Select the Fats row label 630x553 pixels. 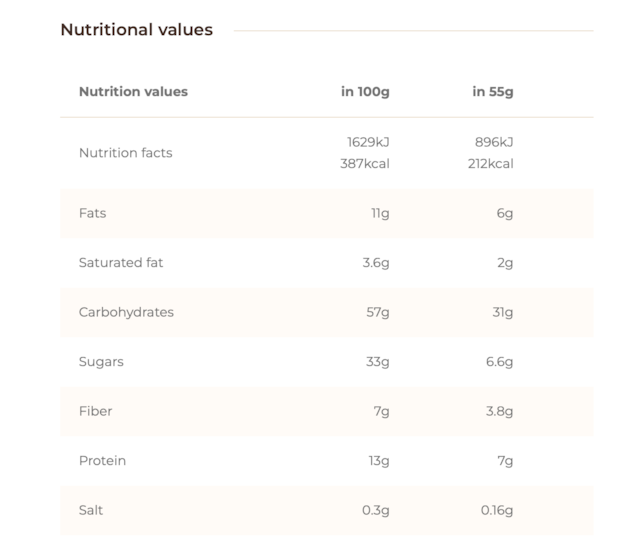[93, 213]
